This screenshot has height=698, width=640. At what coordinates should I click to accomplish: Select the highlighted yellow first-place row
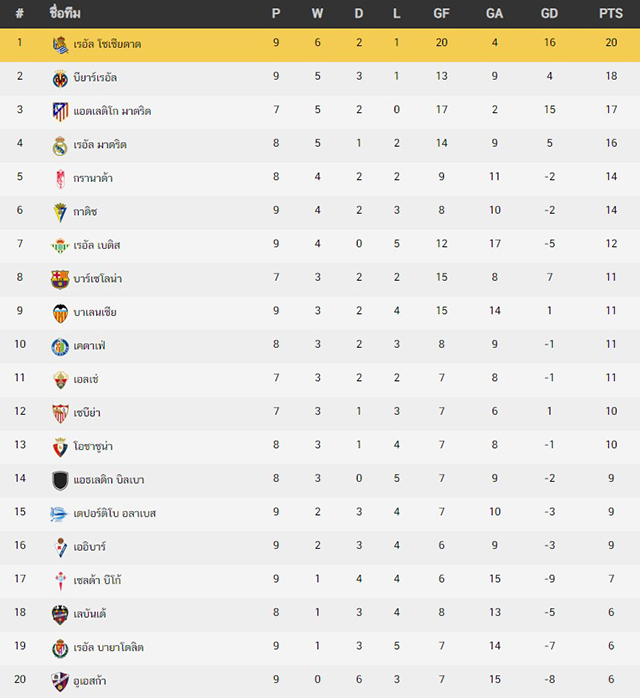click(320, 45)
